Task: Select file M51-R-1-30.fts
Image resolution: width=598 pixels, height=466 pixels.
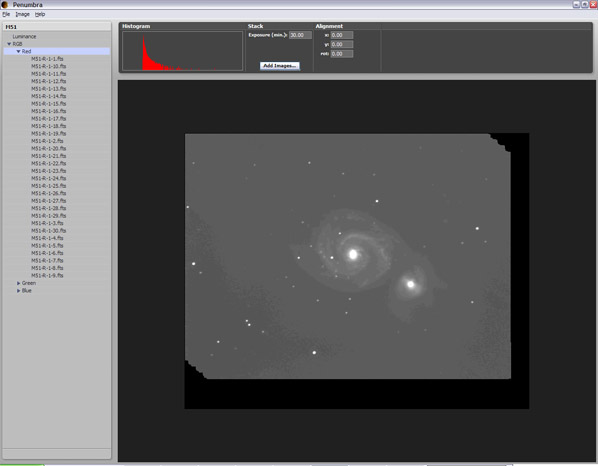Action: coord(48,231)
